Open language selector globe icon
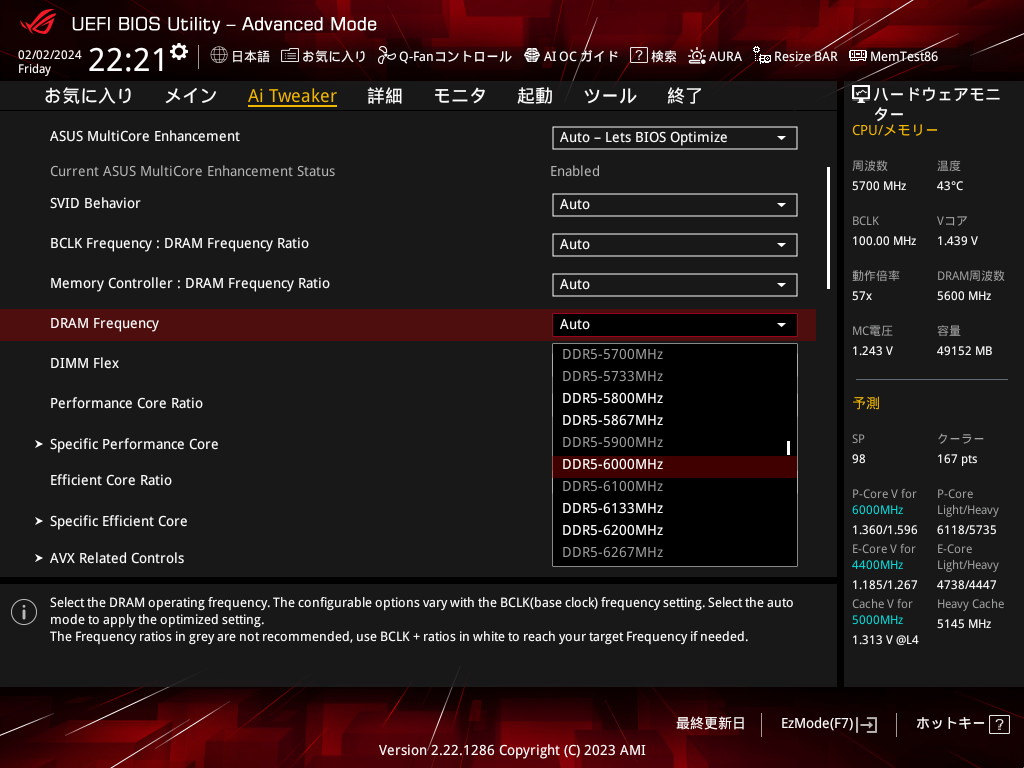 (219, 56)
